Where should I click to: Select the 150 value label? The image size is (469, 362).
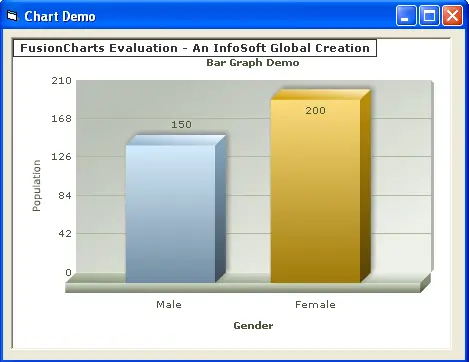(x=181, y=125)
